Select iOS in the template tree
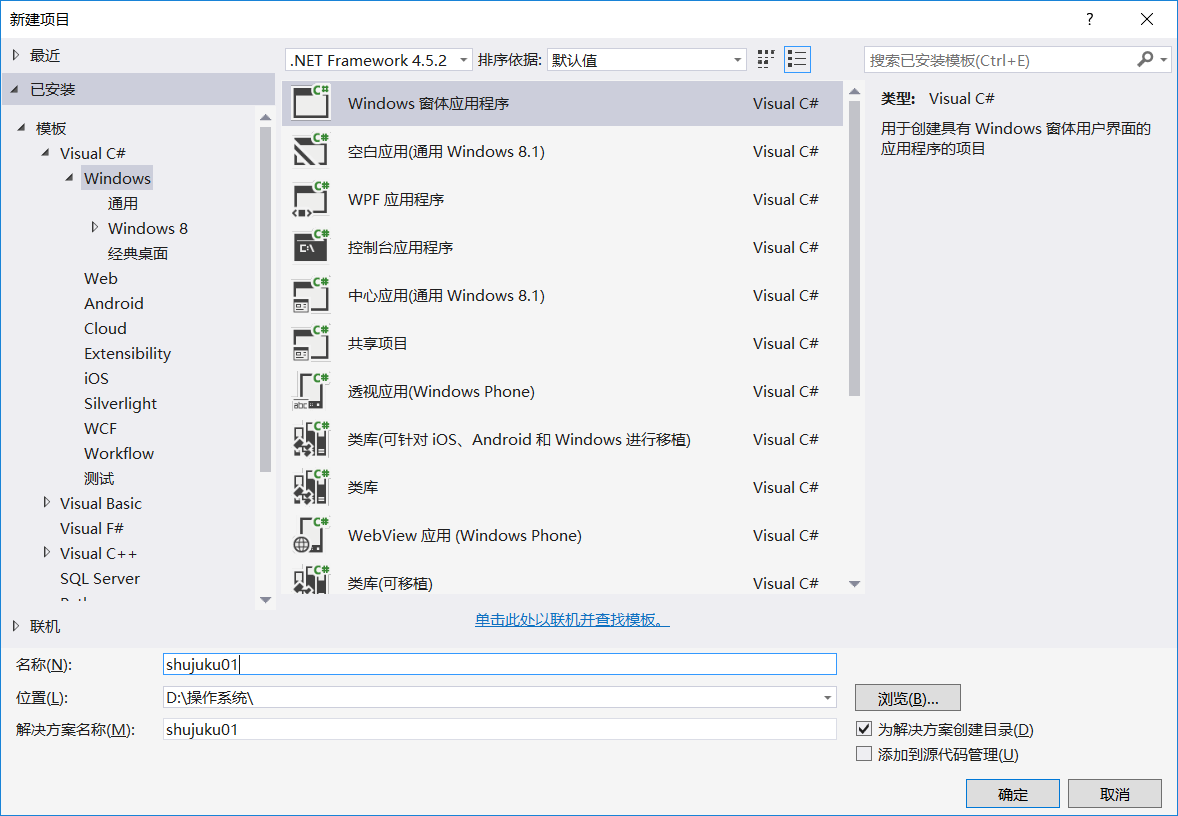Image resolution: width=1178 pixels, height=816 pixels. click(96, 378)
